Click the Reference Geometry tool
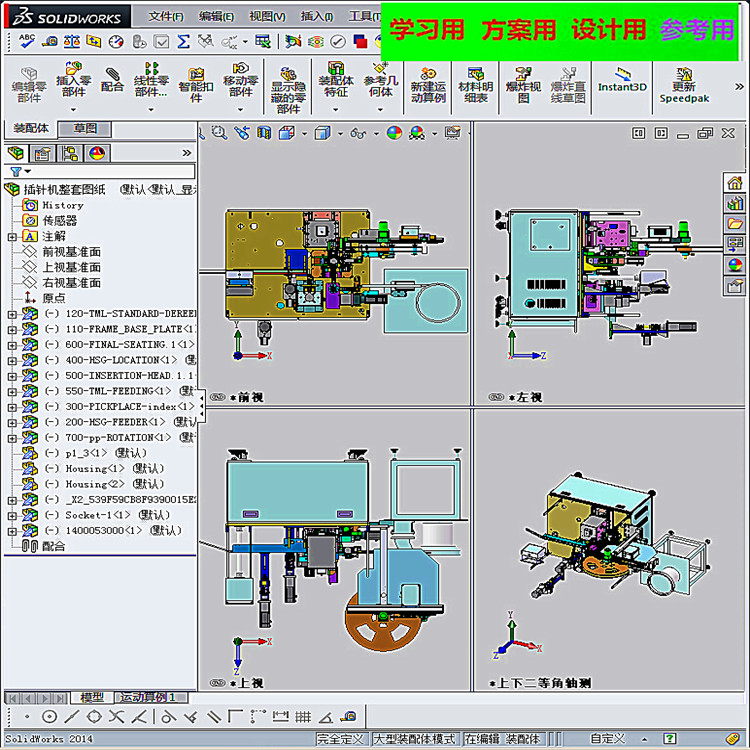The image size is (750, 750). tap(381, 79)
